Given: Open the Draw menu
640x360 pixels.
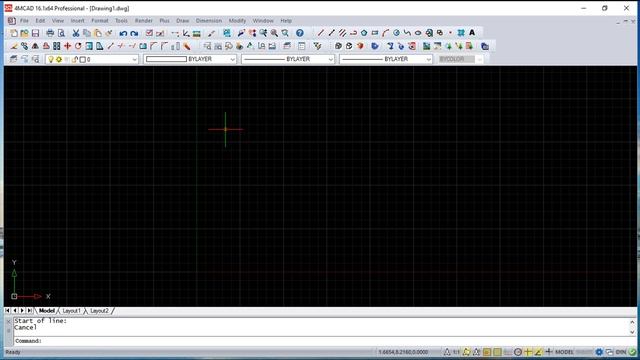Looking at the screenshot, I should [182, 20].
